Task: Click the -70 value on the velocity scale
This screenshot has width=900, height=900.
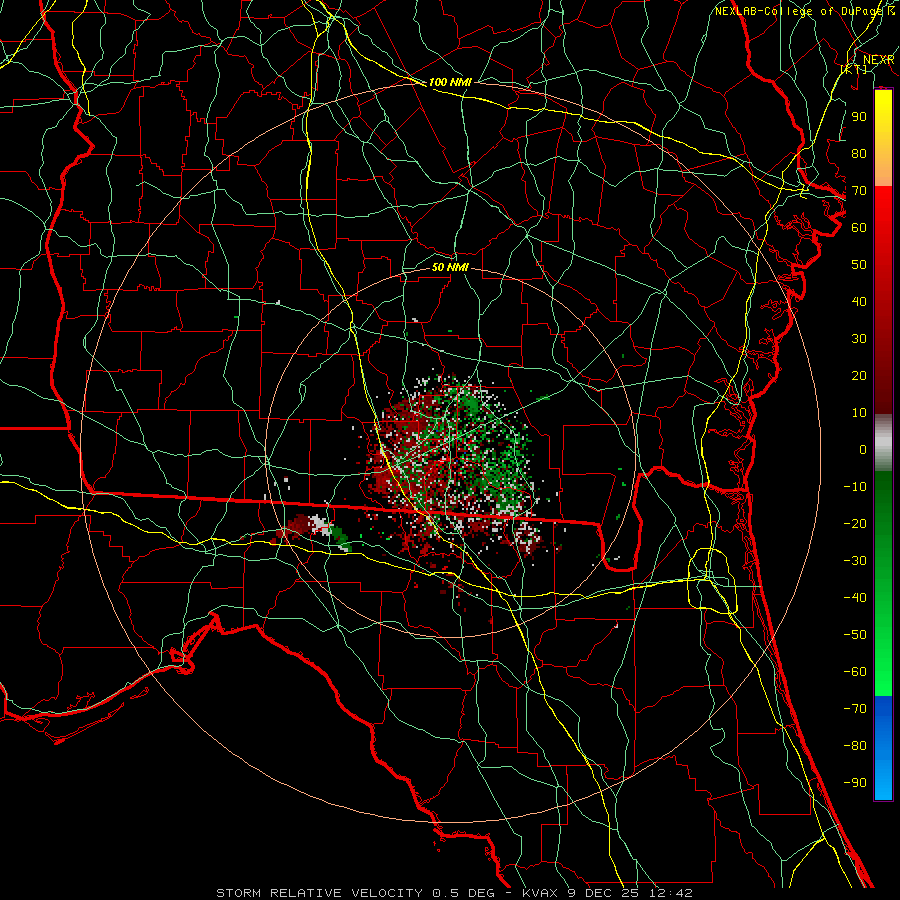Action: [x=855, y=708]
